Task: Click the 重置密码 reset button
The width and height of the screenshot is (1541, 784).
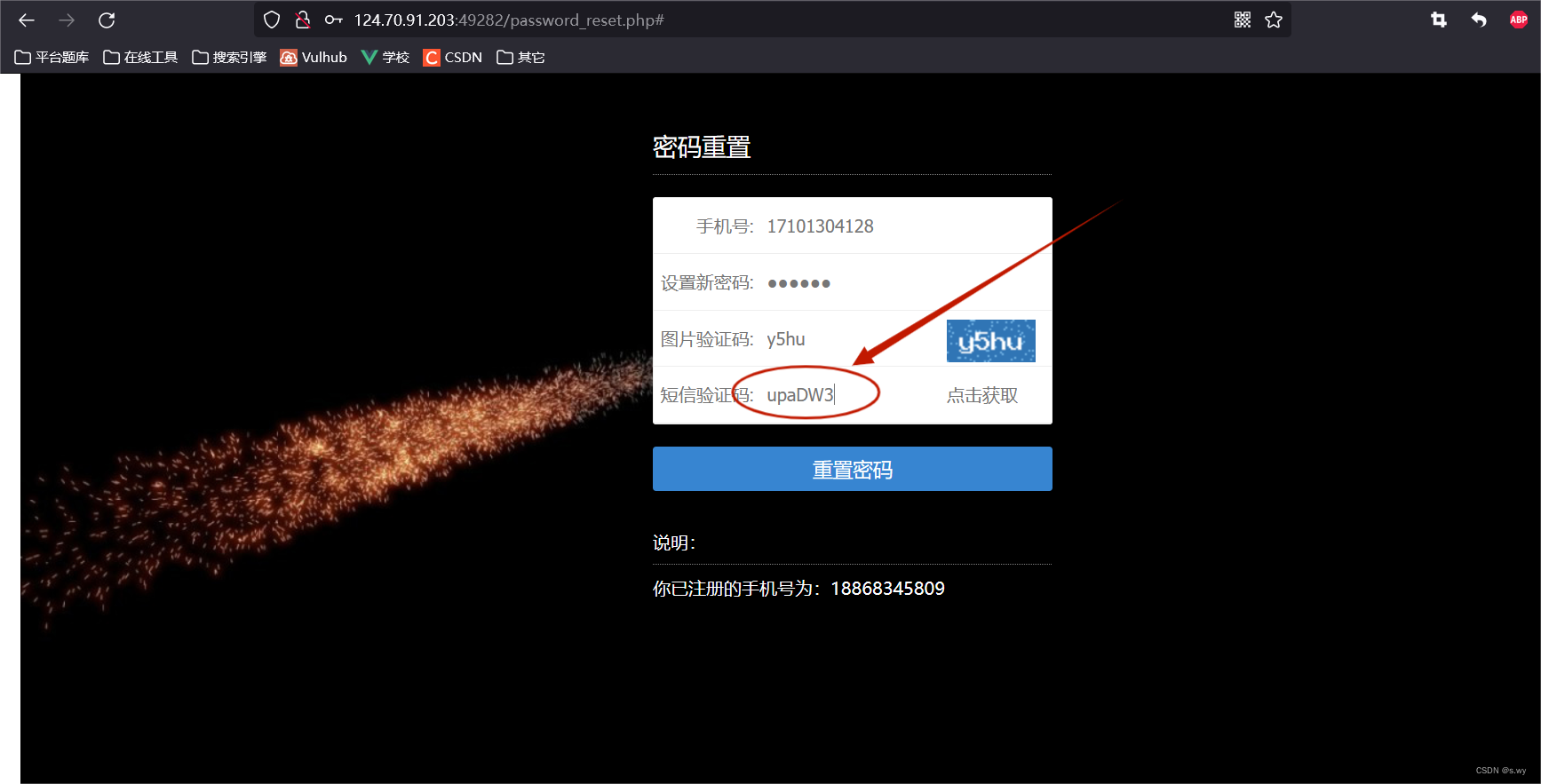Action: [x=853, y=469]
